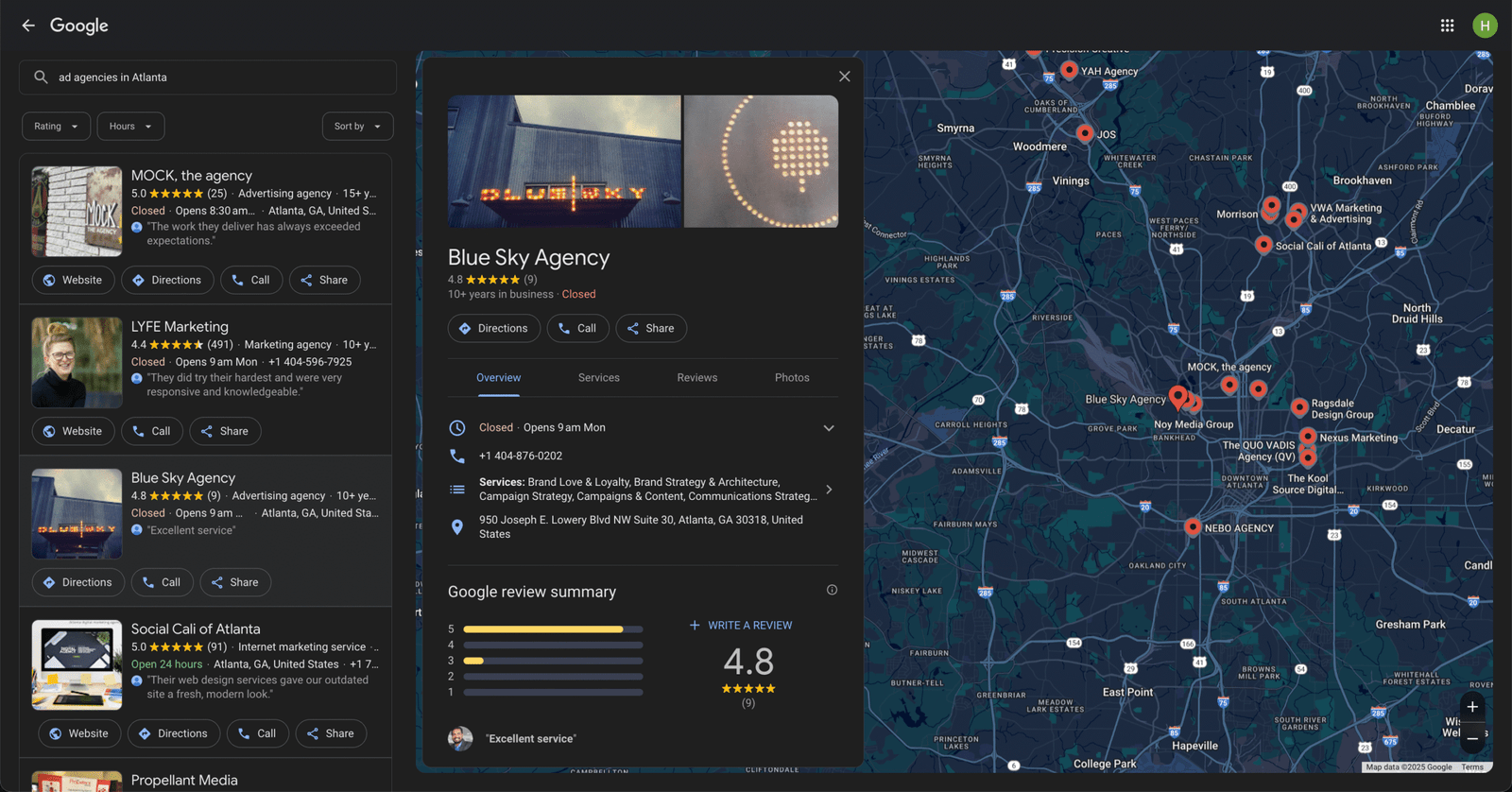
Task: Get directions to Blue Sky Agency in list
Action: tap(77, 582)
